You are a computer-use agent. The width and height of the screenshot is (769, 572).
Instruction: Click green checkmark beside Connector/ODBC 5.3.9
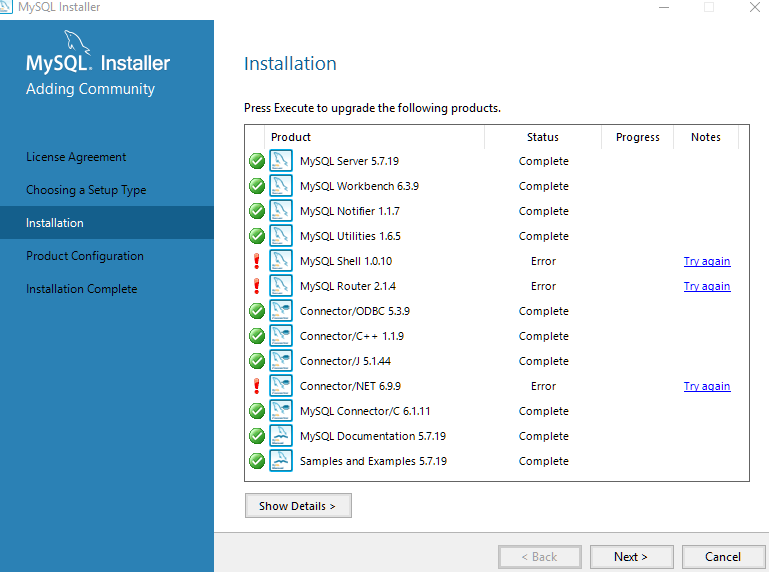tap(257, 311)
